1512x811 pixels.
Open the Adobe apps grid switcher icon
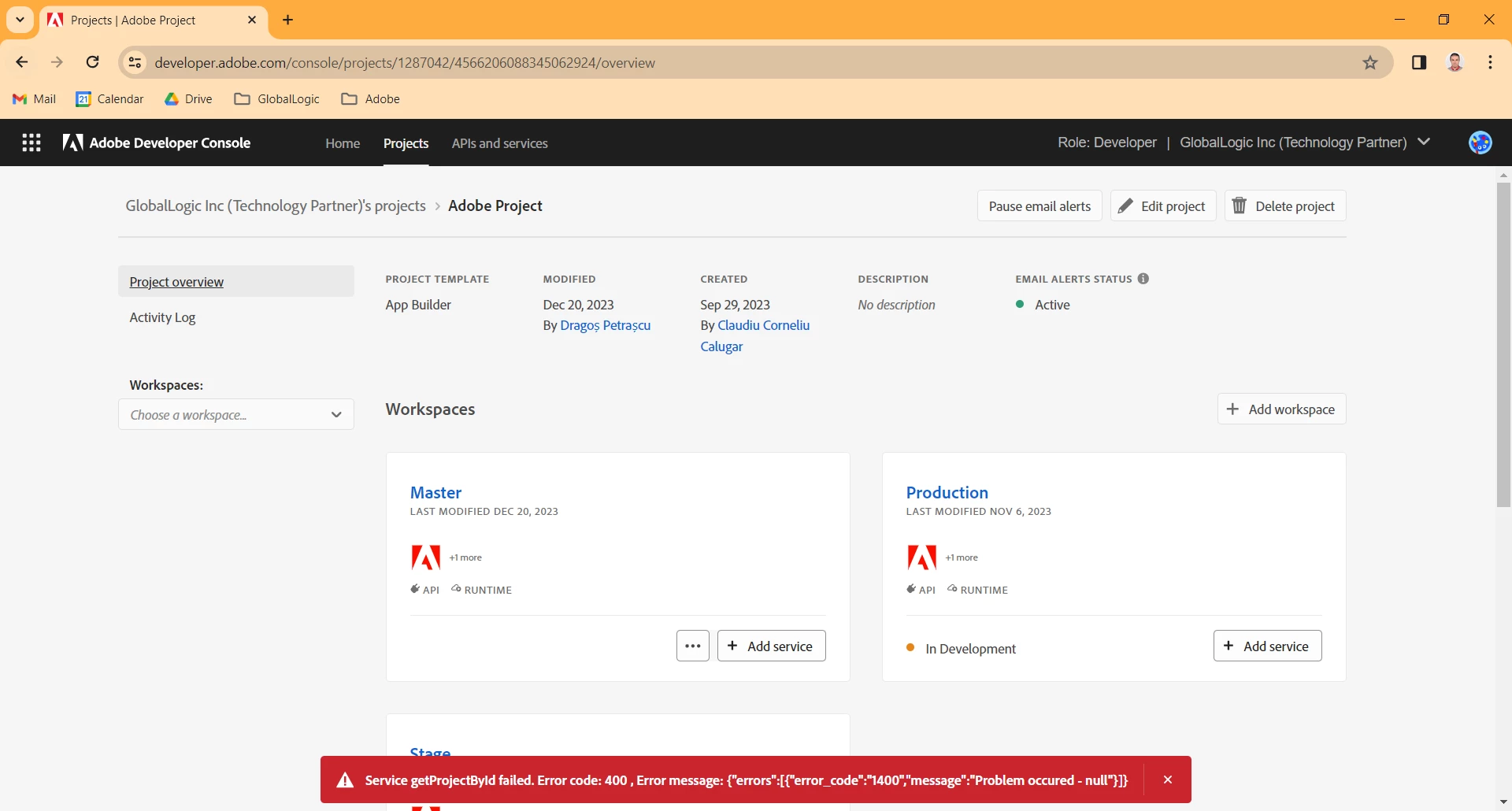31,143
